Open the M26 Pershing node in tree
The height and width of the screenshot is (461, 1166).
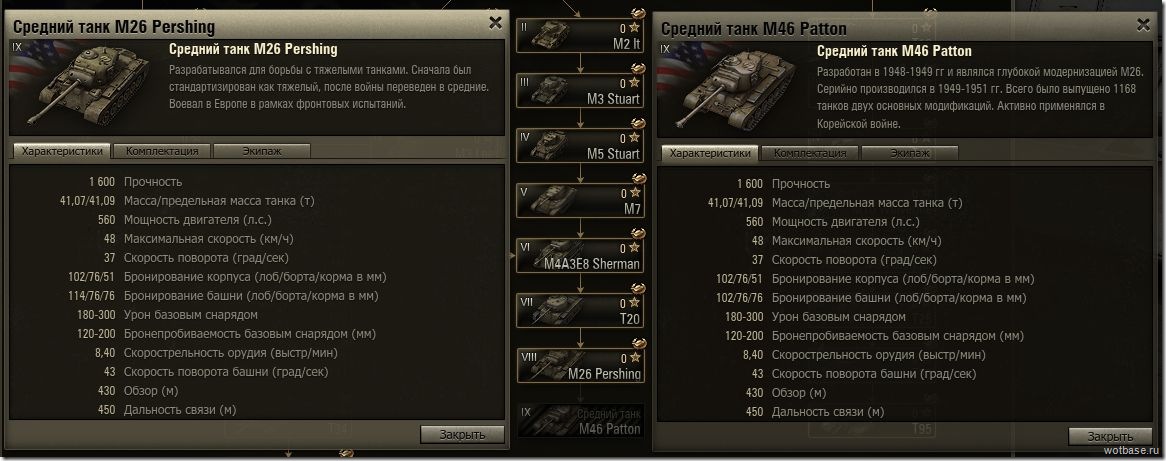pos(579,365)
